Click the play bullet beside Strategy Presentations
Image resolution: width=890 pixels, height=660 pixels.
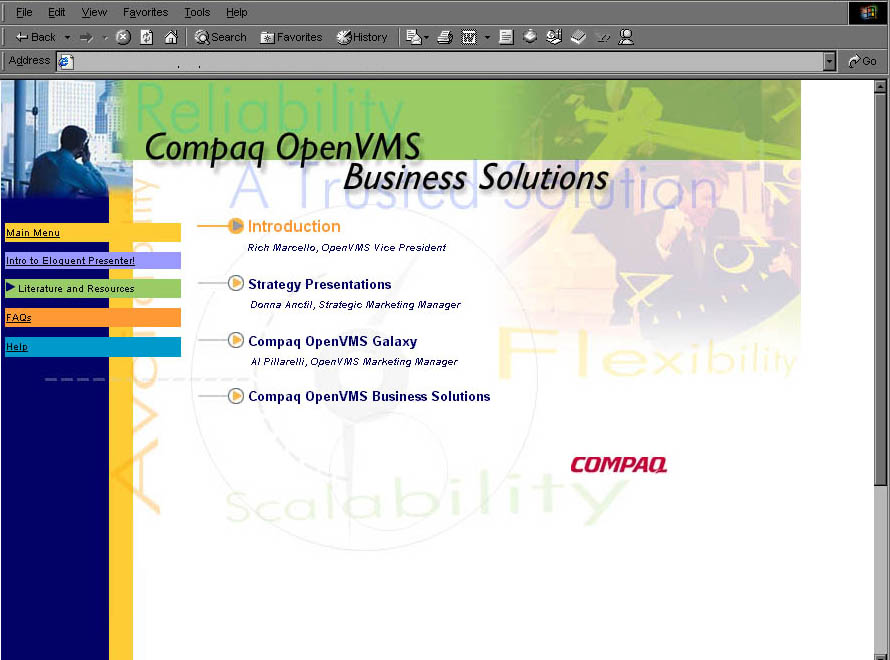[x=236, y=283]
